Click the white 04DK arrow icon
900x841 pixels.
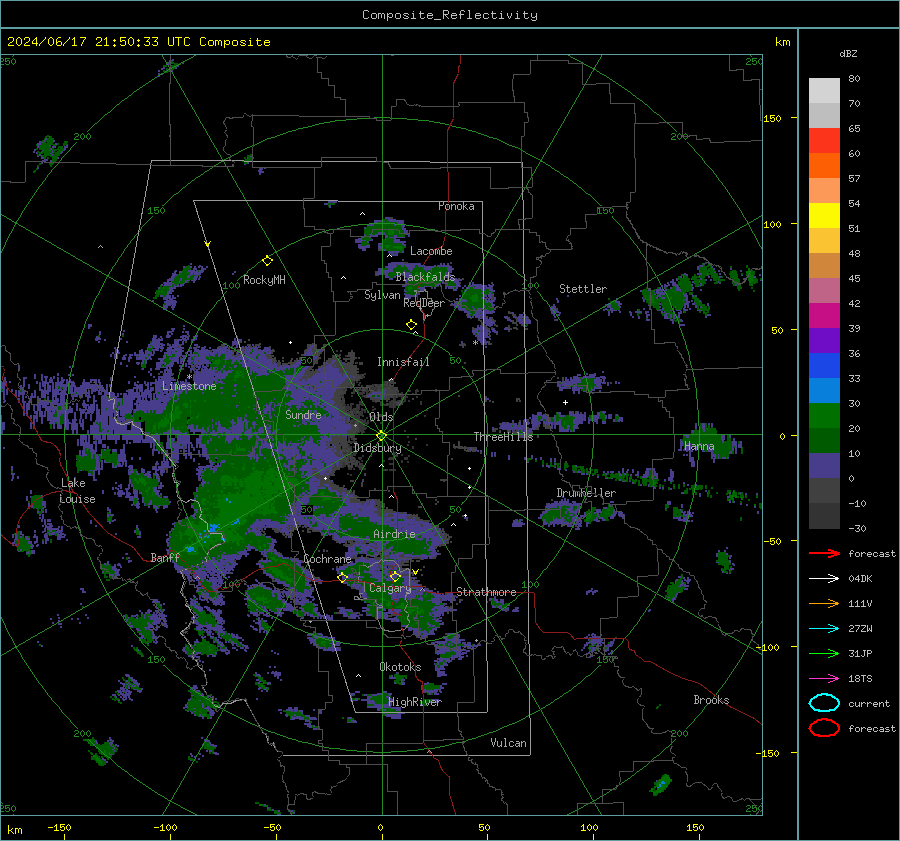pyautogui.click(x=824, y=579)
